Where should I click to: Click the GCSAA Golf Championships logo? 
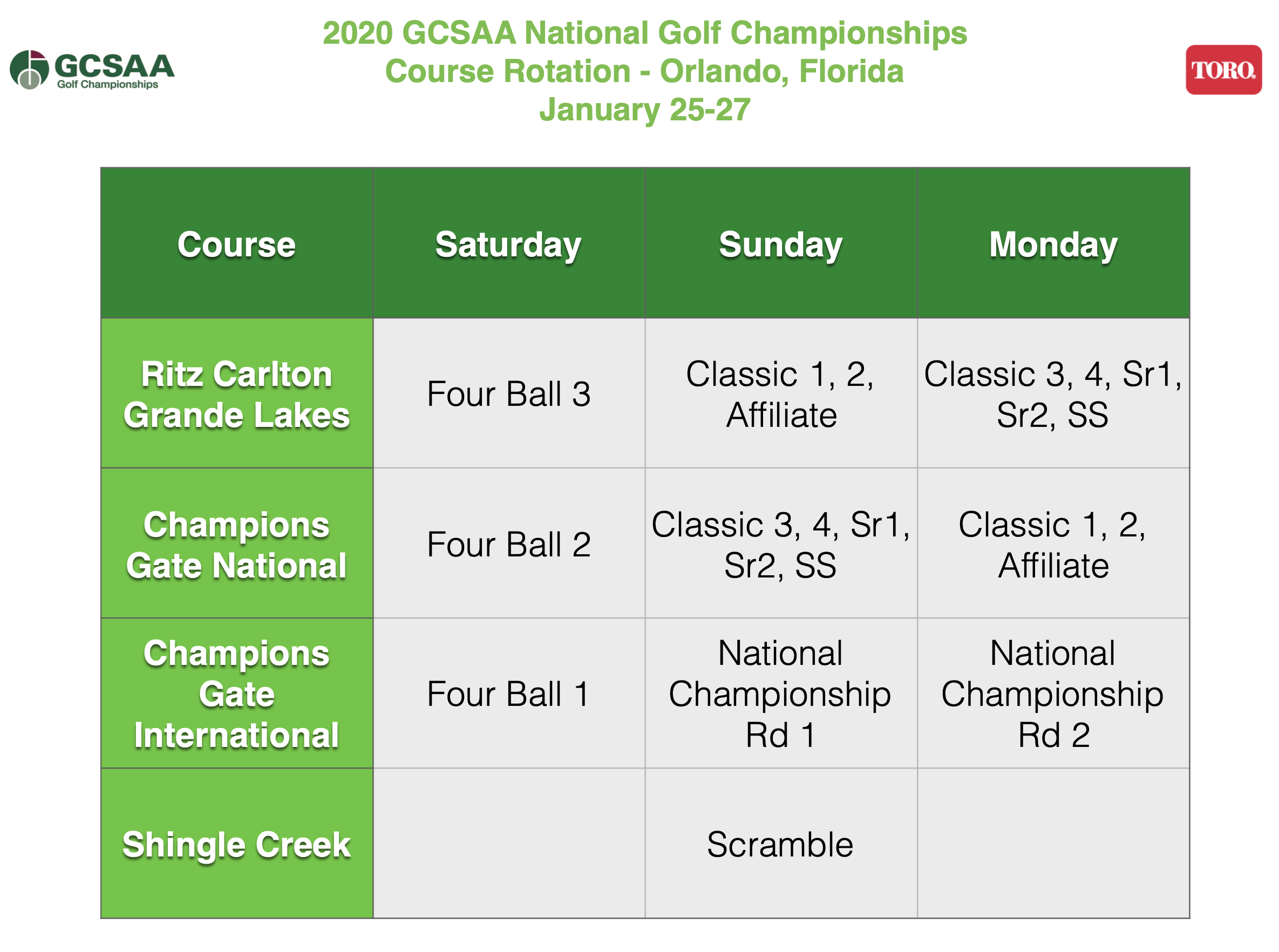pos(92,70)
